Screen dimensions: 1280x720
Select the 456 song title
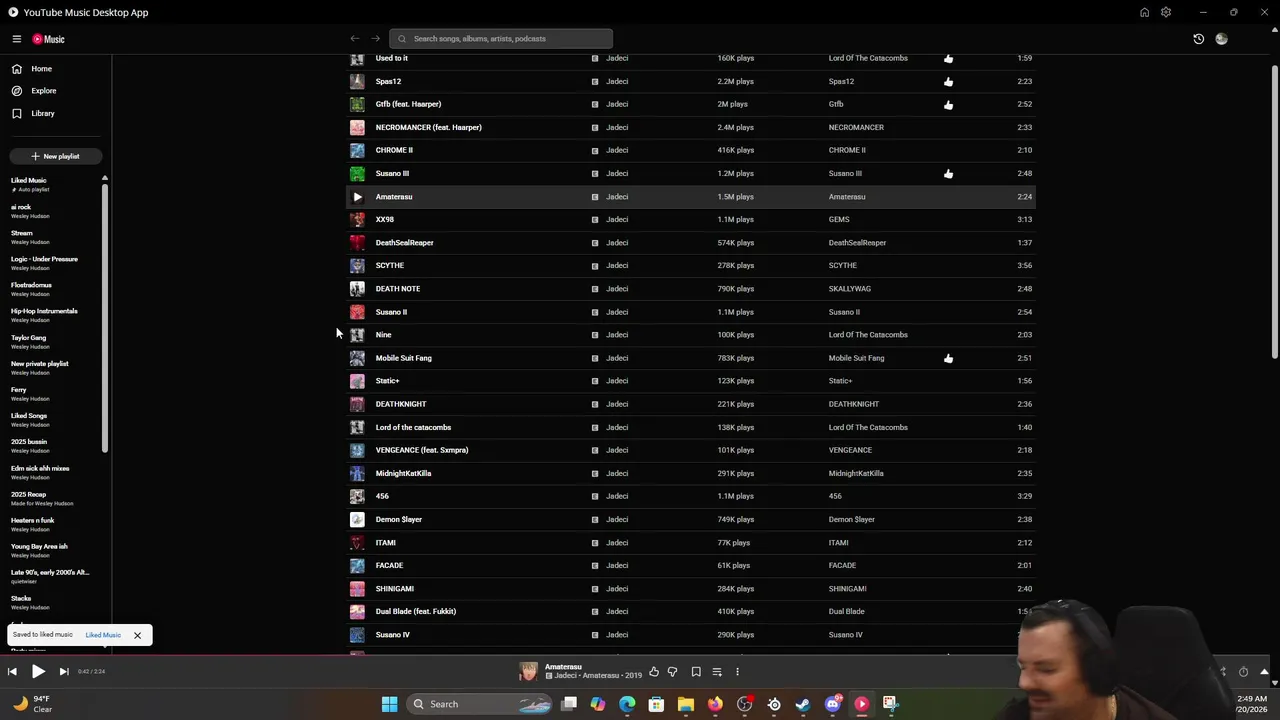tap(382, 496)
